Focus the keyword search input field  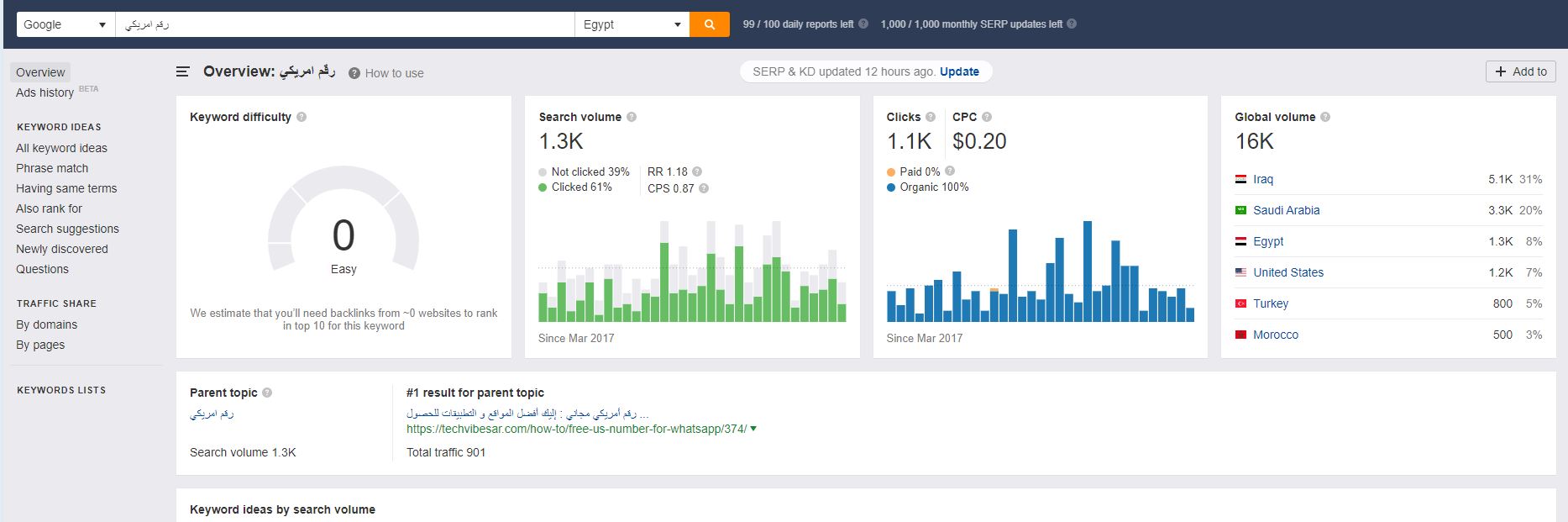344,24
